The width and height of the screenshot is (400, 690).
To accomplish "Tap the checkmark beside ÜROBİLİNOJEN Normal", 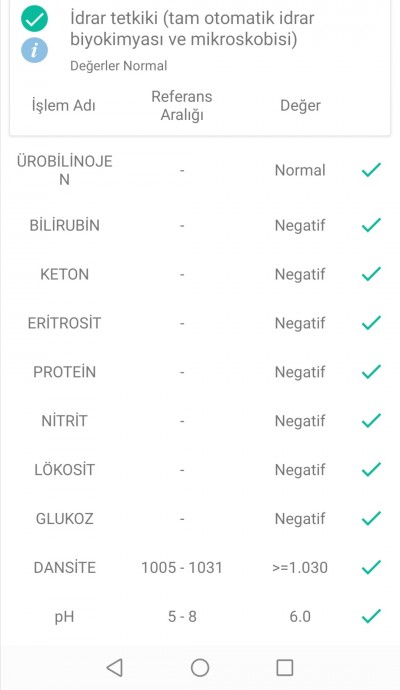I will tap(371, 170).
